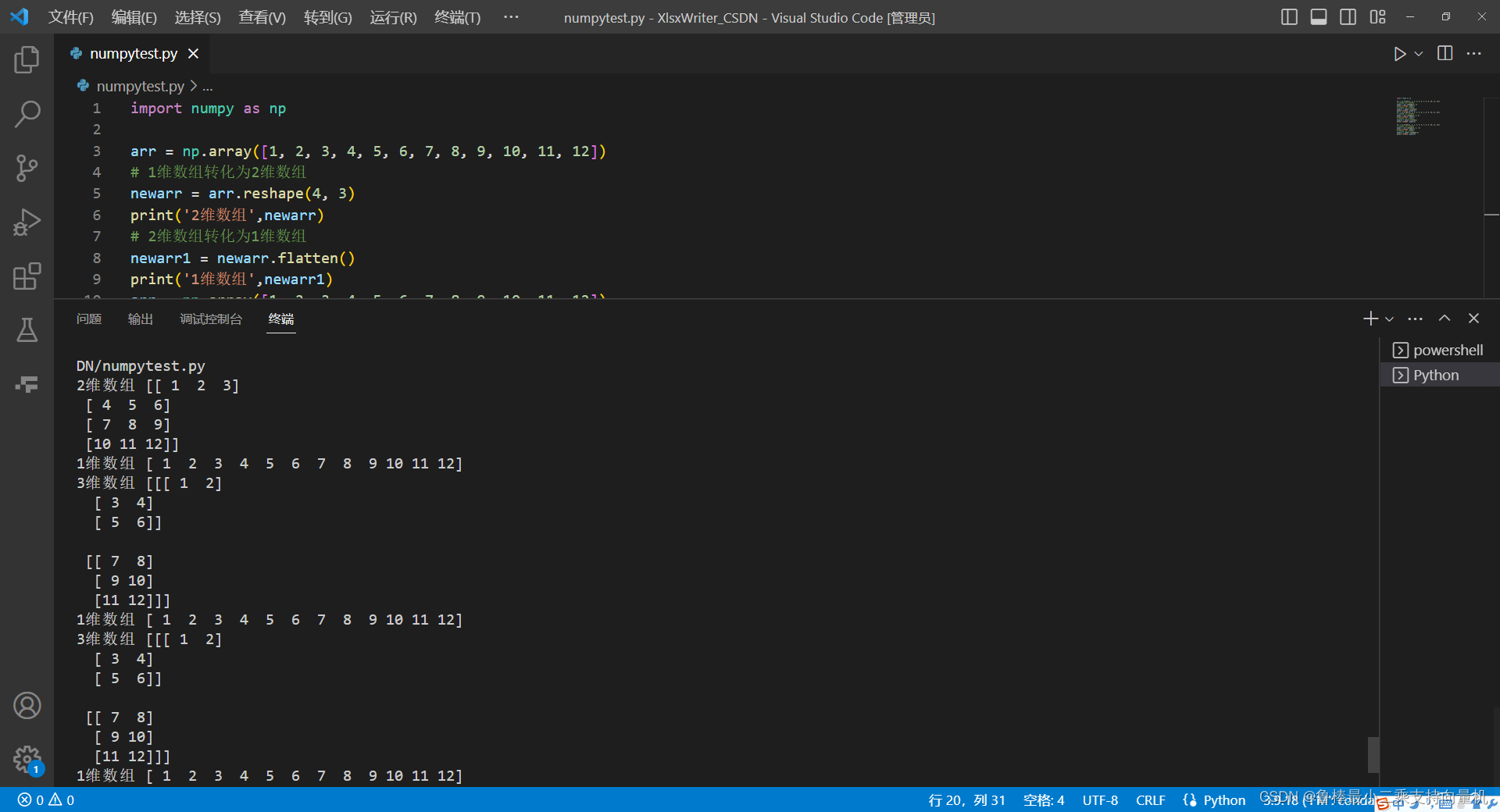
Task: Select the Python terminal
Action: click(x=1439, y=376)
